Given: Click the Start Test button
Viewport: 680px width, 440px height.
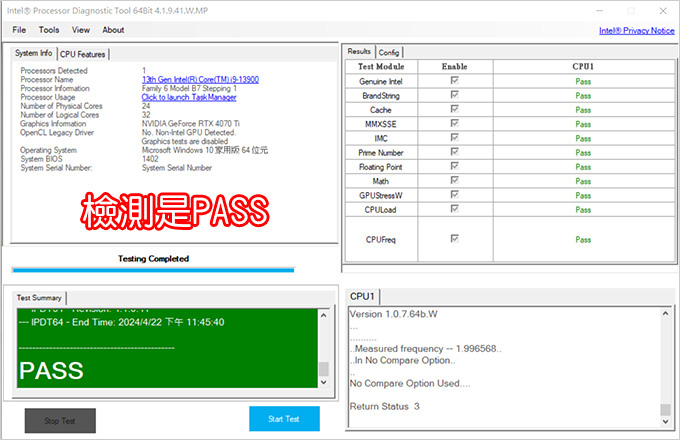Looking at the screenshot, I should point(284,419).
